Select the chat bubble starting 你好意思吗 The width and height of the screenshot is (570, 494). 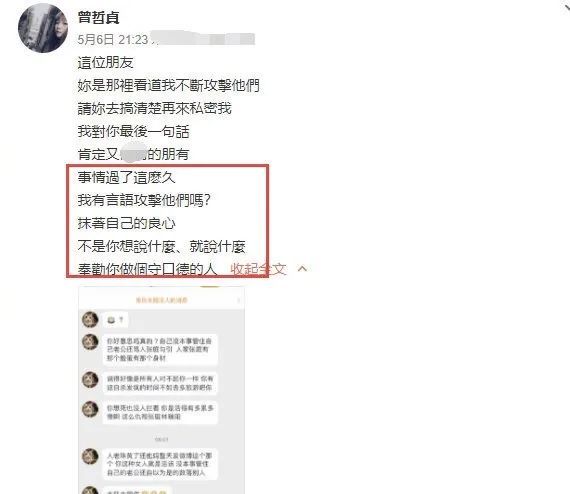click(160, 349)
